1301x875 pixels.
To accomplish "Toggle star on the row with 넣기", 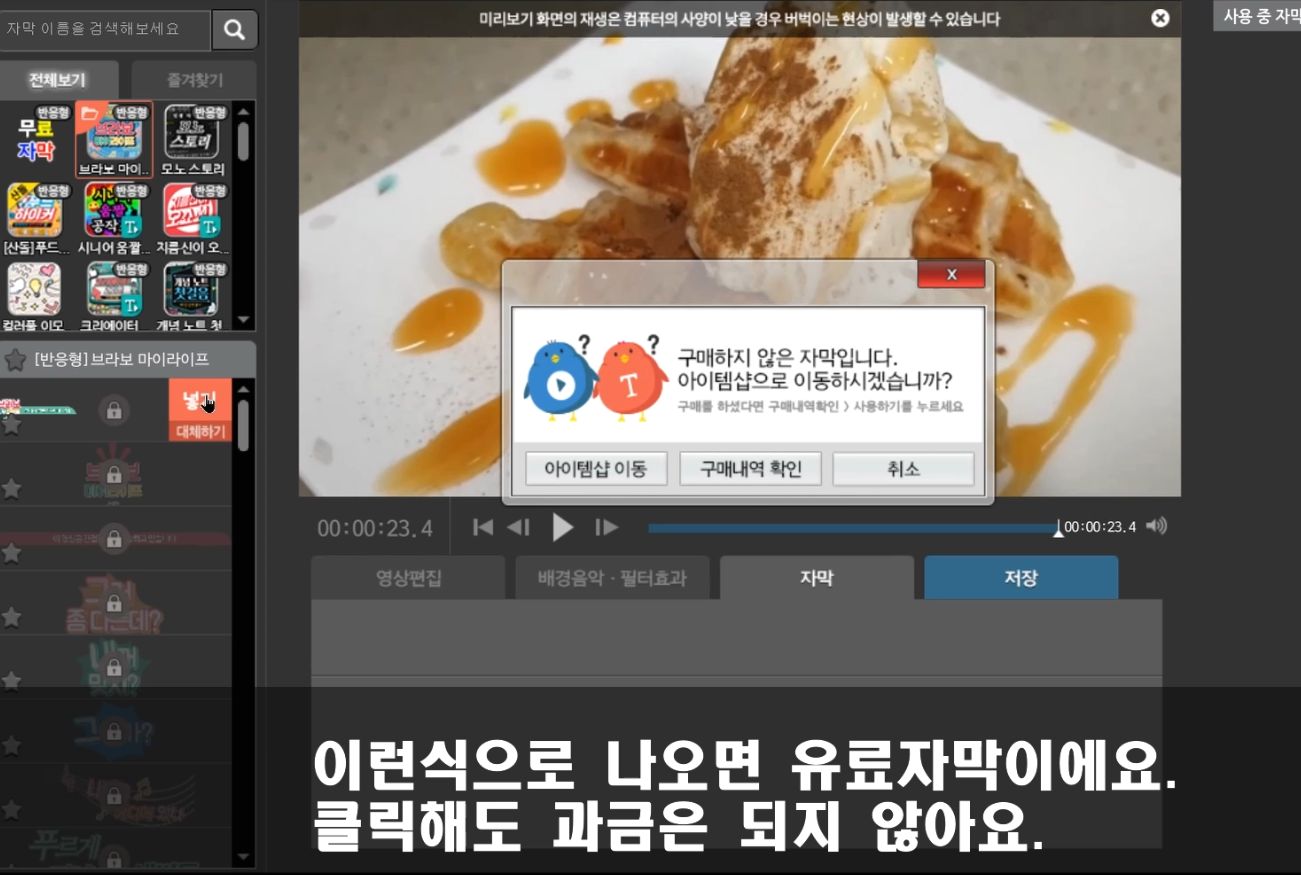I will [x=12, y=424].
